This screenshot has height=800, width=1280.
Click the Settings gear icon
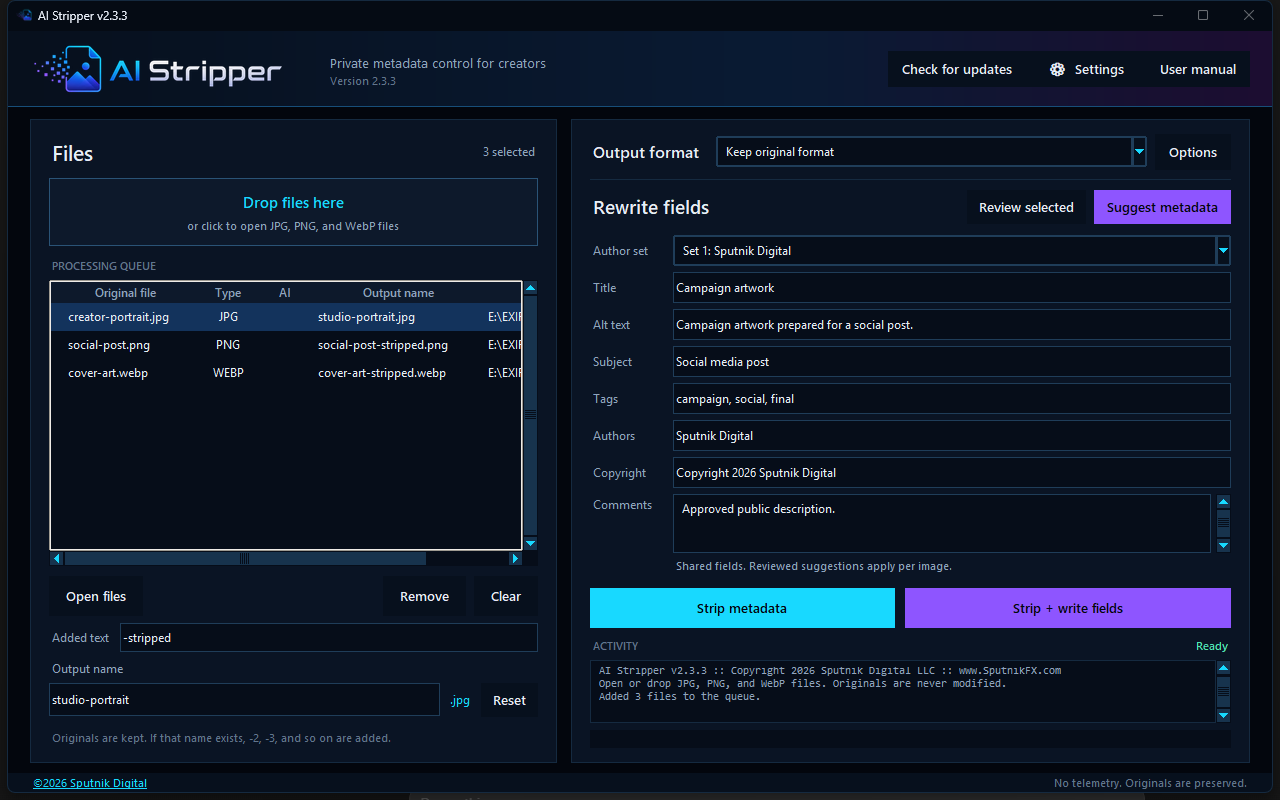click(1057, 69)
